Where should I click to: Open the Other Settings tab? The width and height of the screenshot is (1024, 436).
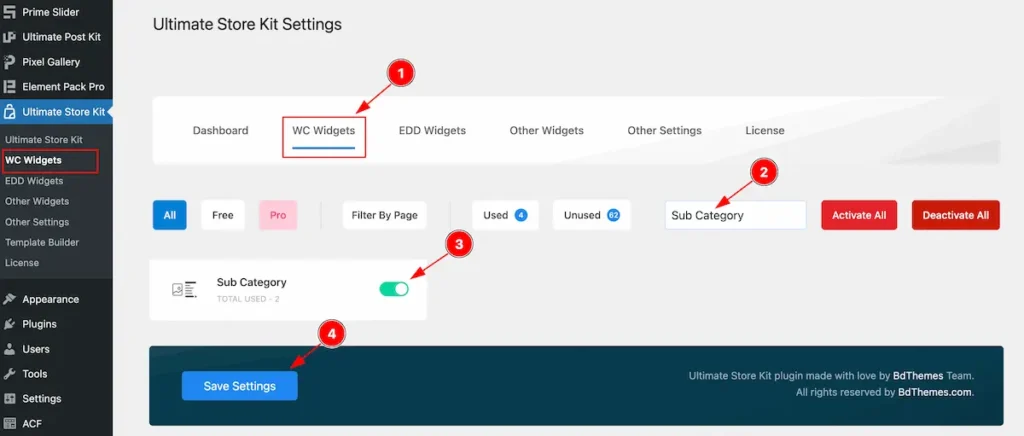point(664,131)
